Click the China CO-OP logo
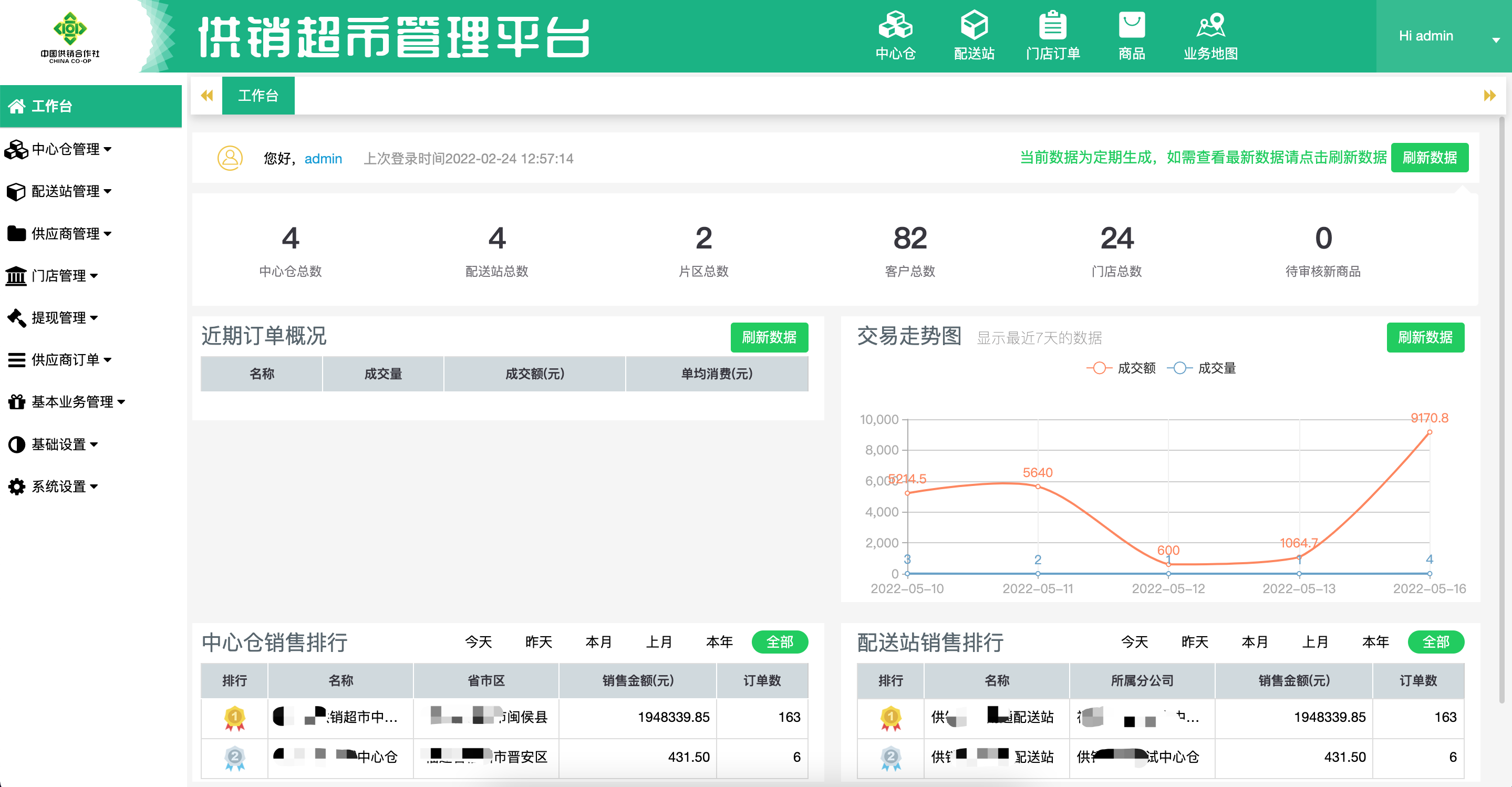Image resolution: width=1512 pixels, height=787 pixels. tap(70, 36)
